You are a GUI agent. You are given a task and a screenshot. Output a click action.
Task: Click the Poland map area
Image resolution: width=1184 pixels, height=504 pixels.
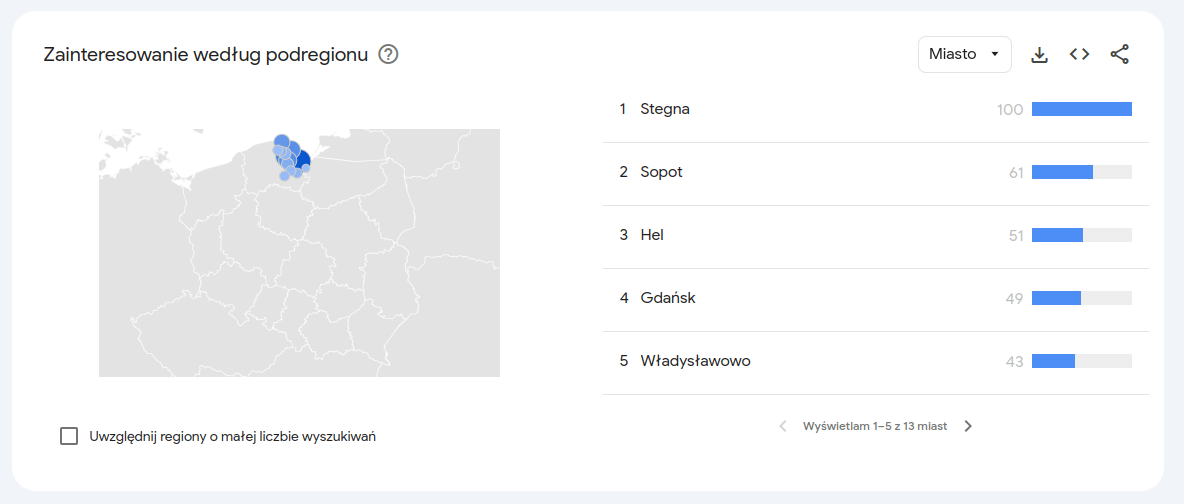click(299, 252)
